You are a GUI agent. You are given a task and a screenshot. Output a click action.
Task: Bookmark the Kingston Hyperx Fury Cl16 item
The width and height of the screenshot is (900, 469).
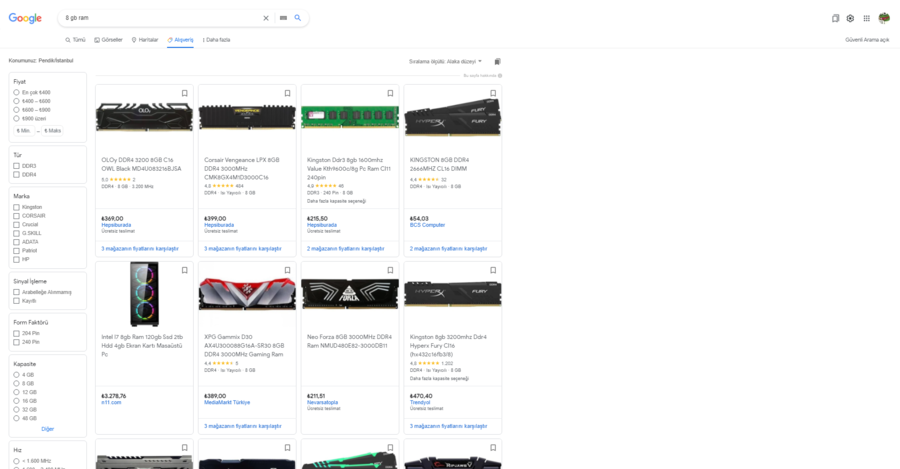pyautogui.click(x=492, y=270)
